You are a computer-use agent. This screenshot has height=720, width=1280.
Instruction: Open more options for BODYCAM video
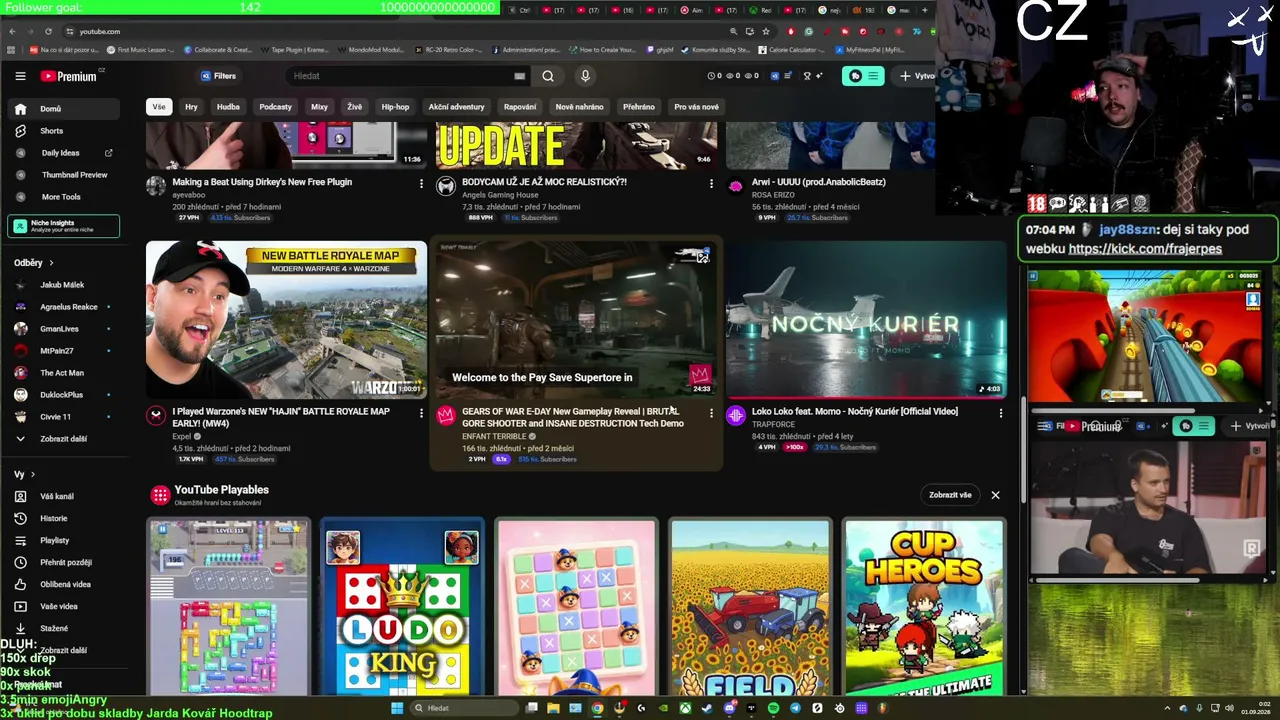[711, 184]
